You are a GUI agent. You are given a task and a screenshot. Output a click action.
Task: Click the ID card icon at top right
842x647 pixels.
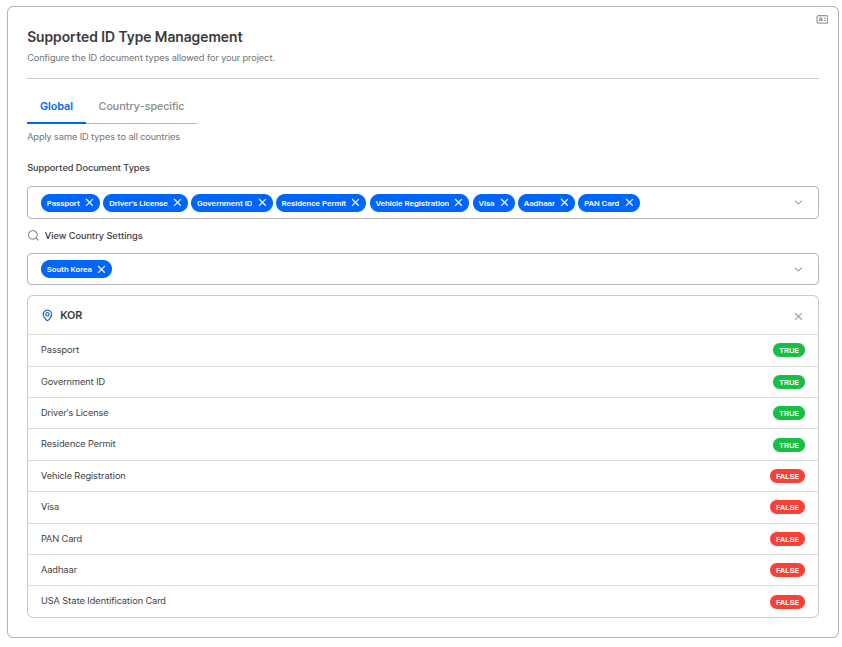tap(820, 17)
